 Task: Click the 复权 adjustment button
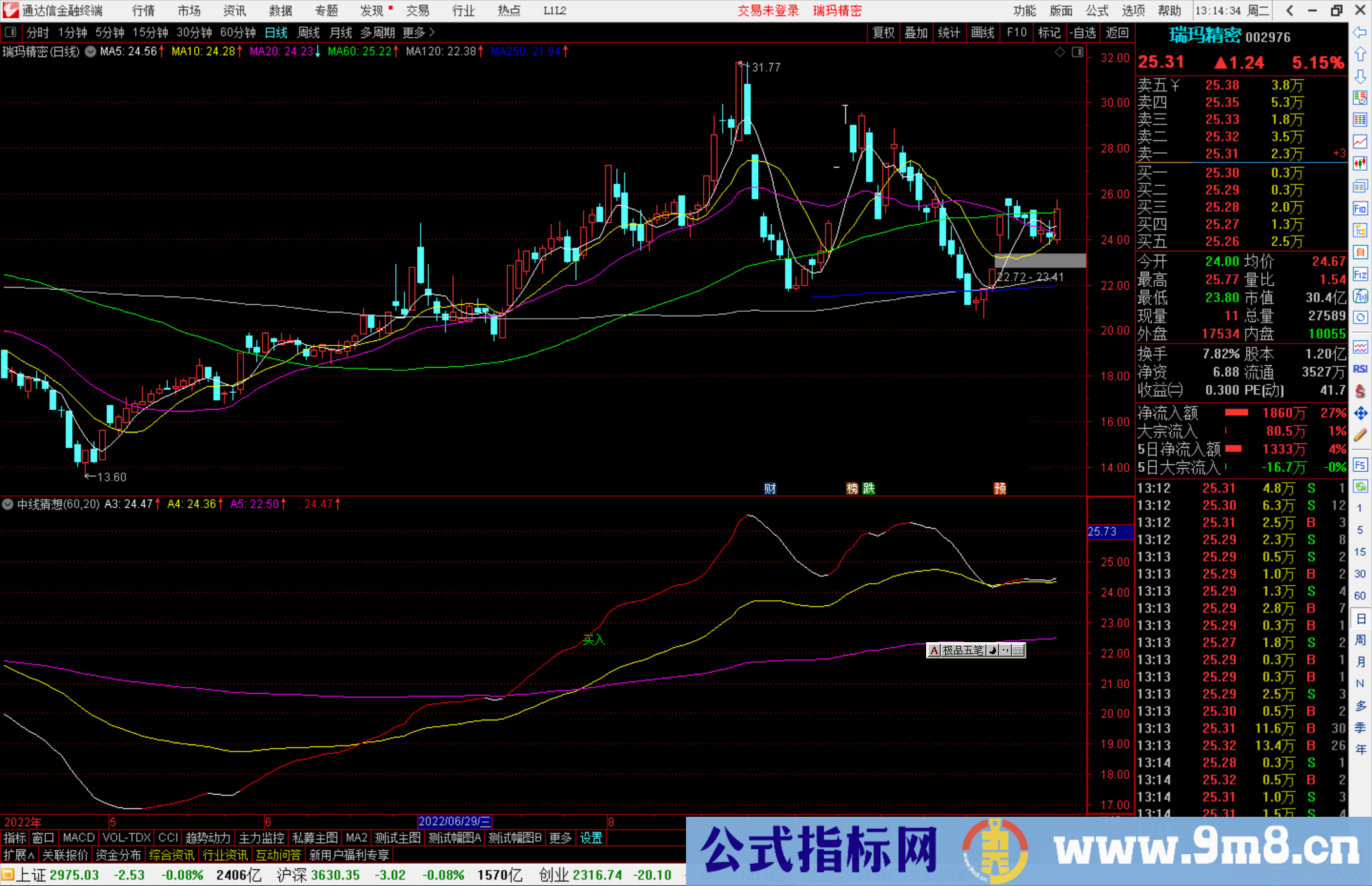pyautogui.click(x=884, y=32)
